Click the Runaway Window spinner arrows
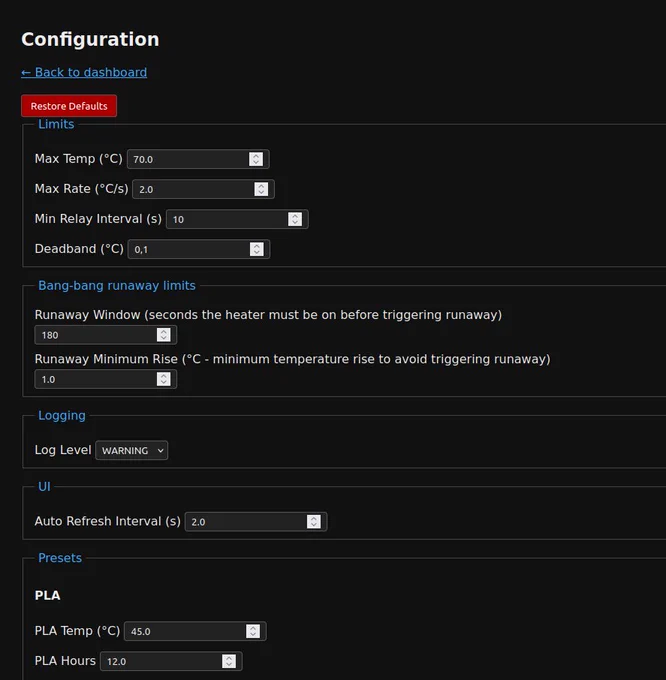The image size is (666, 680). coord(163,334)
